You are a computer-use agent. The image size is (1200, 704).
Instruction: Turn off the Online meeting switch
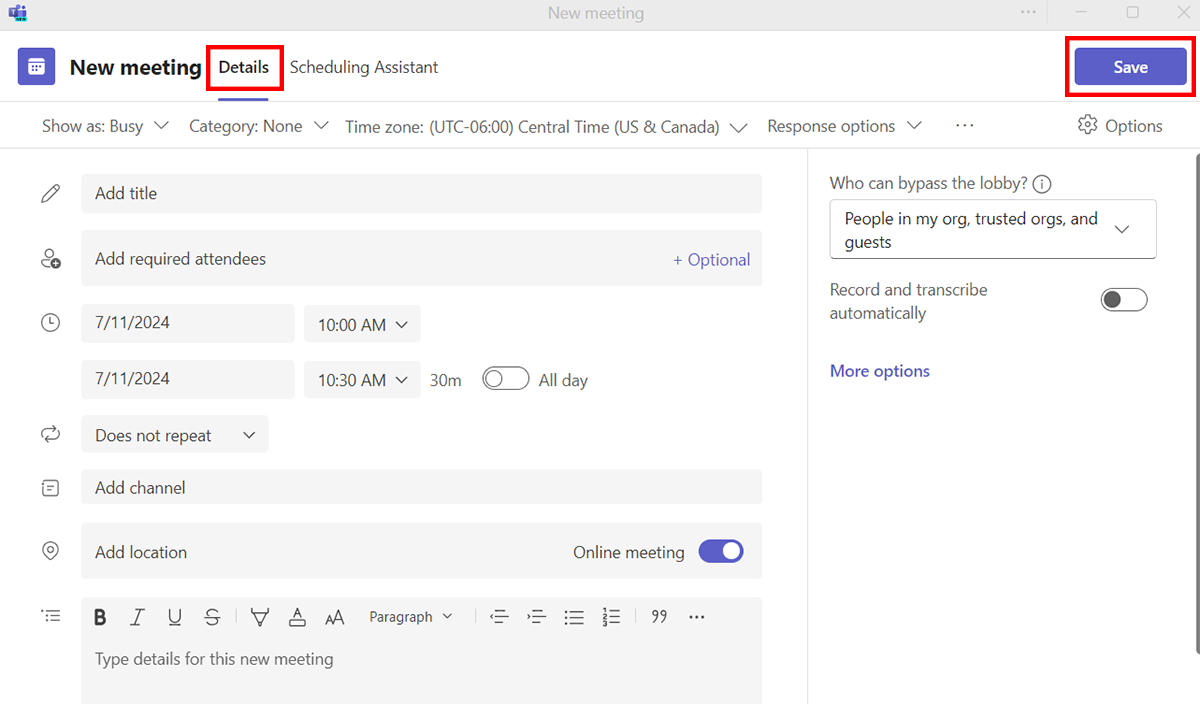coord(721,552)
